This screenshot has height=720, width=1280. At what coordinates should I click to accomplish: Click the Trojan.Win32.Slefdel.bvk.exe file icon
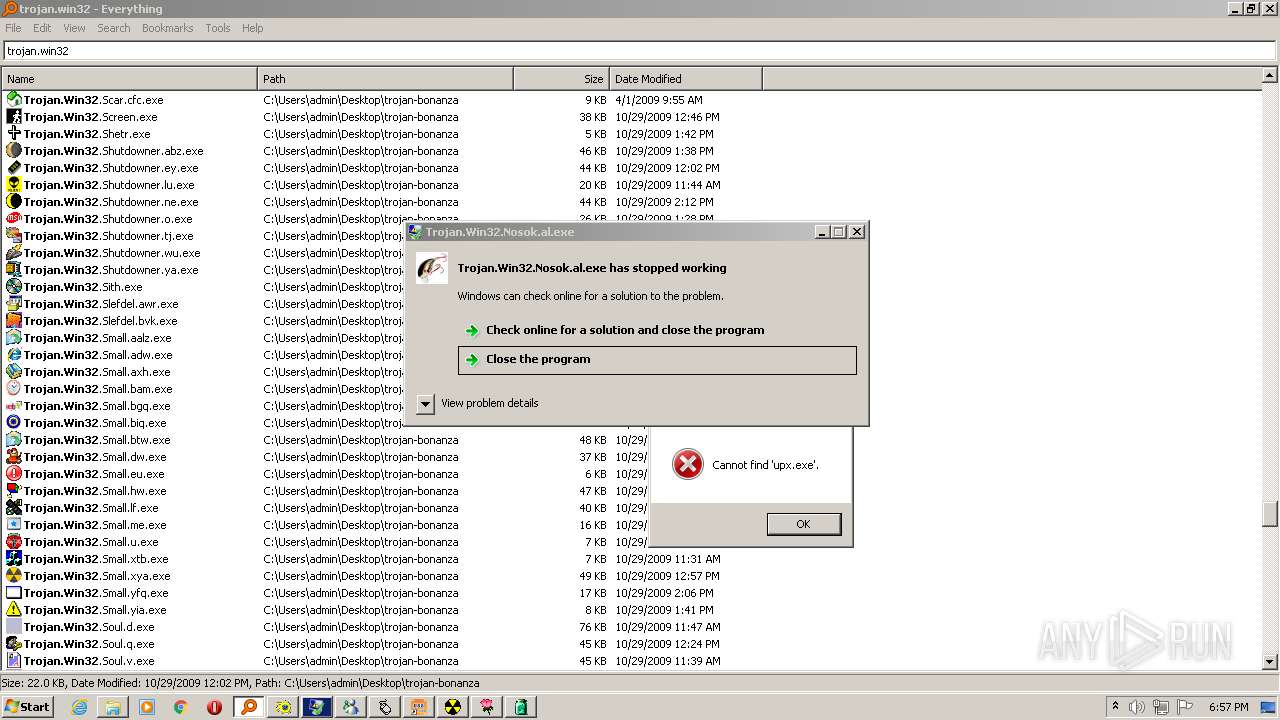[x=14, y=321]
